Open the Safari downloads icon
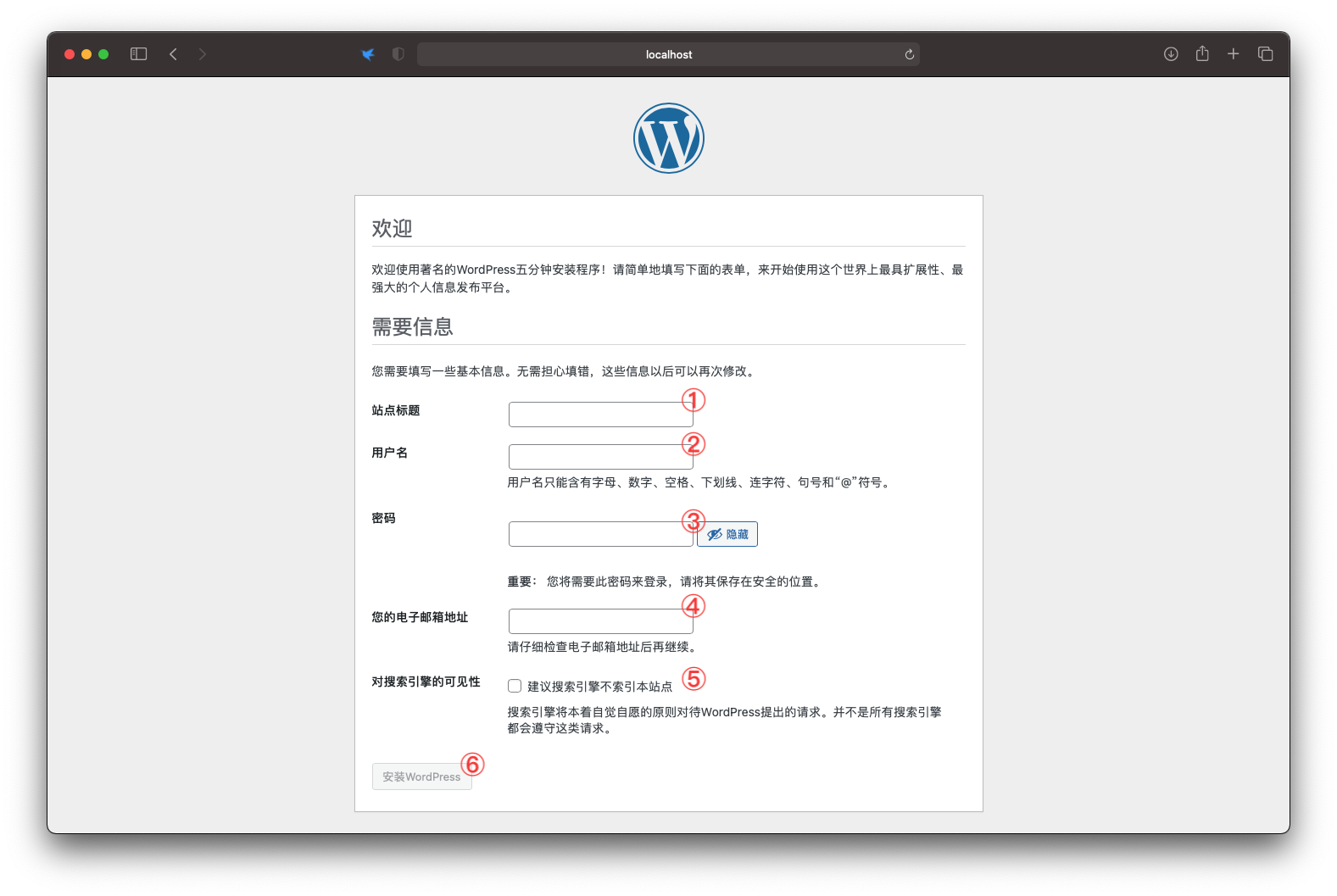This screenshot has height=896, width=1337. pyautogui.click(x=1171, y=54)
